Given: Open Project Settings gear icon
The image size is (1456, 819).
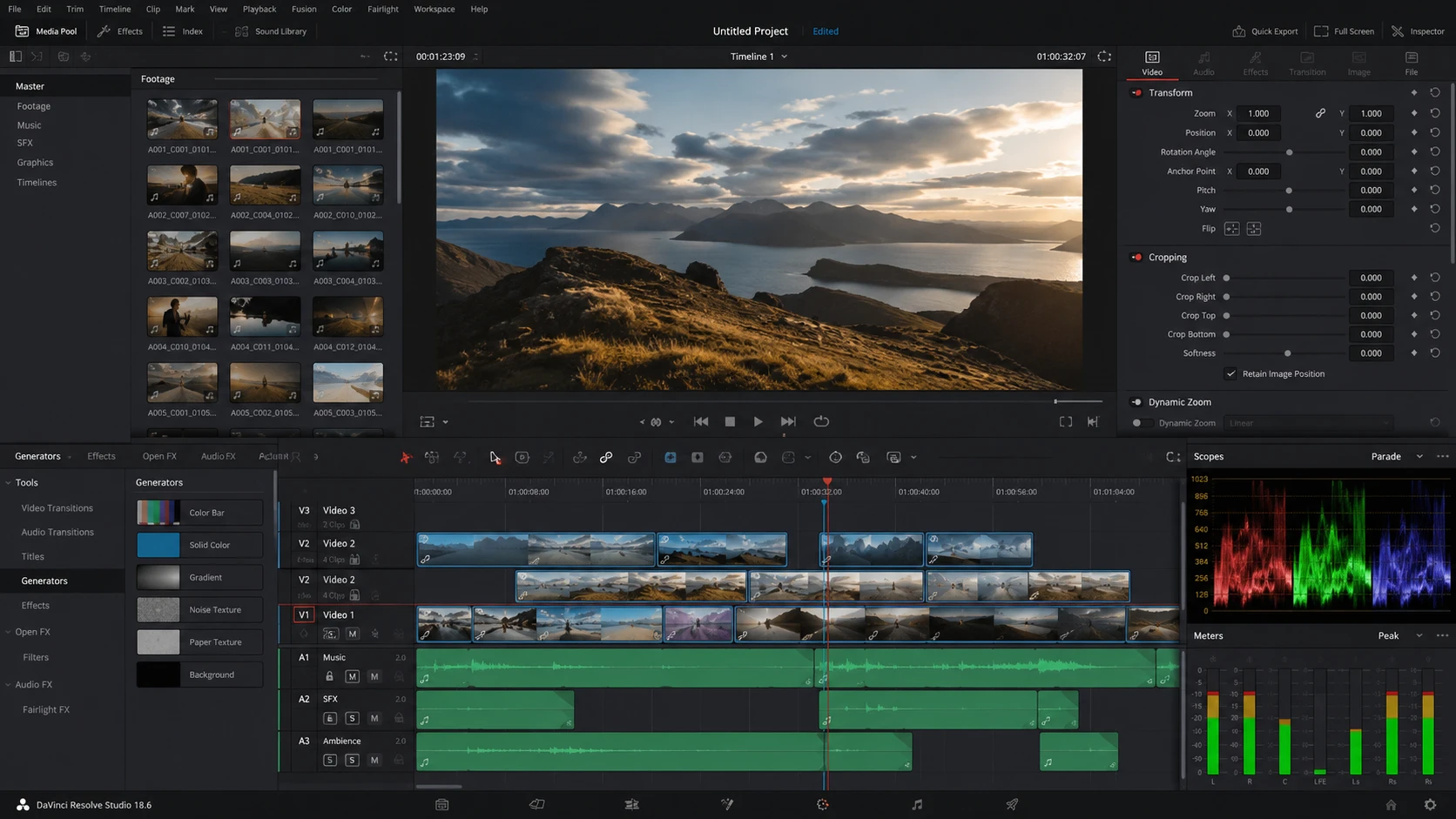Looking at the screenshot, I should [1430, 805].
